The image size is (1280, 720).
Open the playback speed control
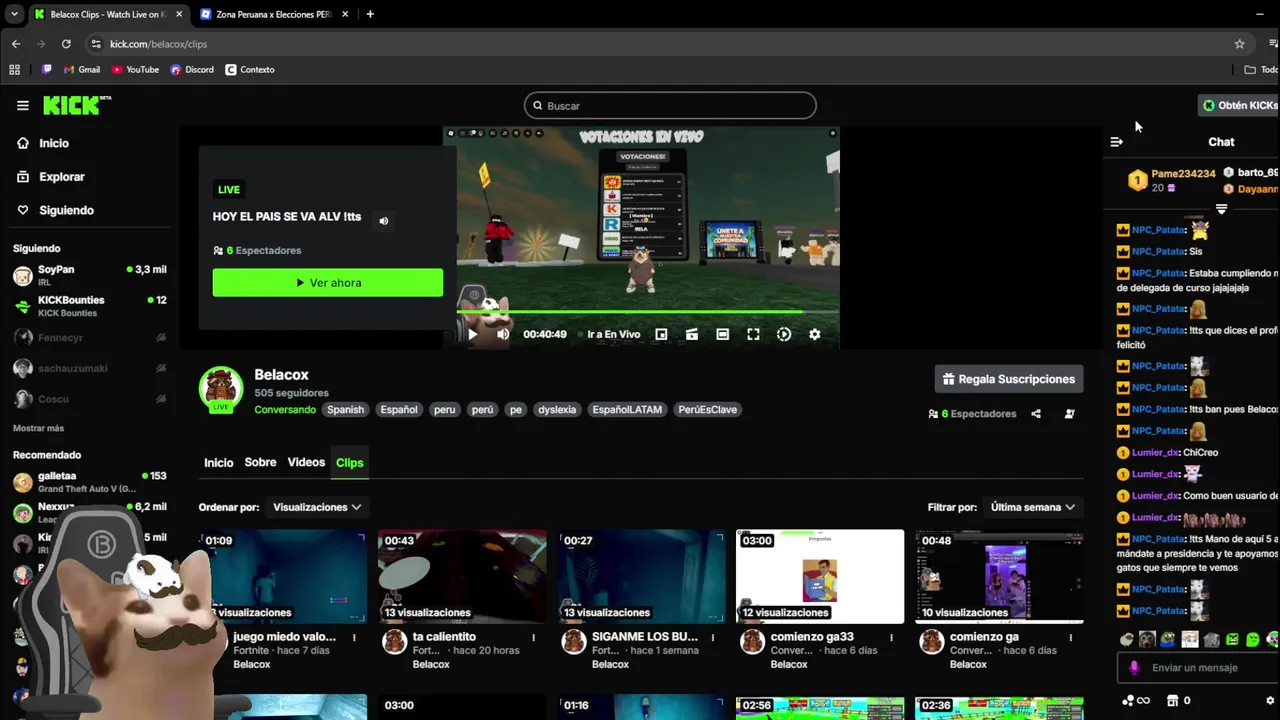coord(784,334)
